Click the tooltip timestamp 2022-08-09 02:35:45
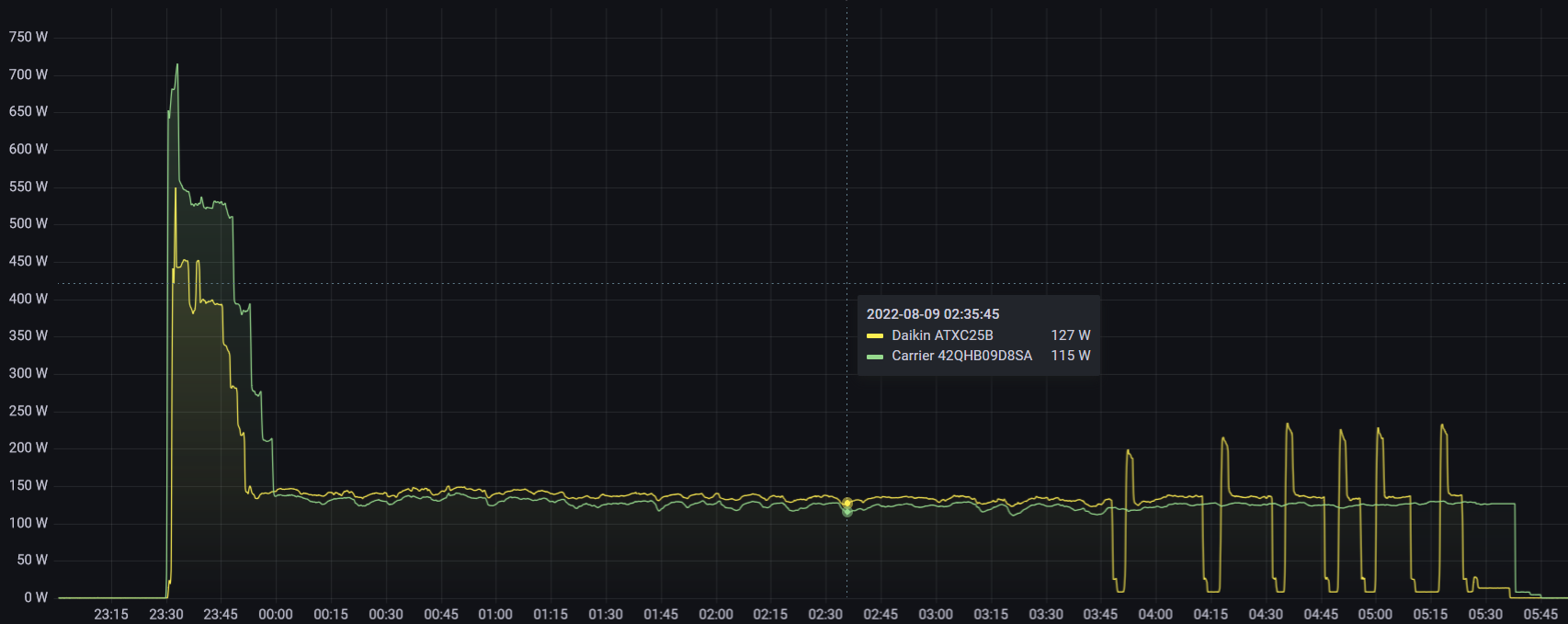The image size is (1568, 624). pyautogui.click(x=933, y=314)
